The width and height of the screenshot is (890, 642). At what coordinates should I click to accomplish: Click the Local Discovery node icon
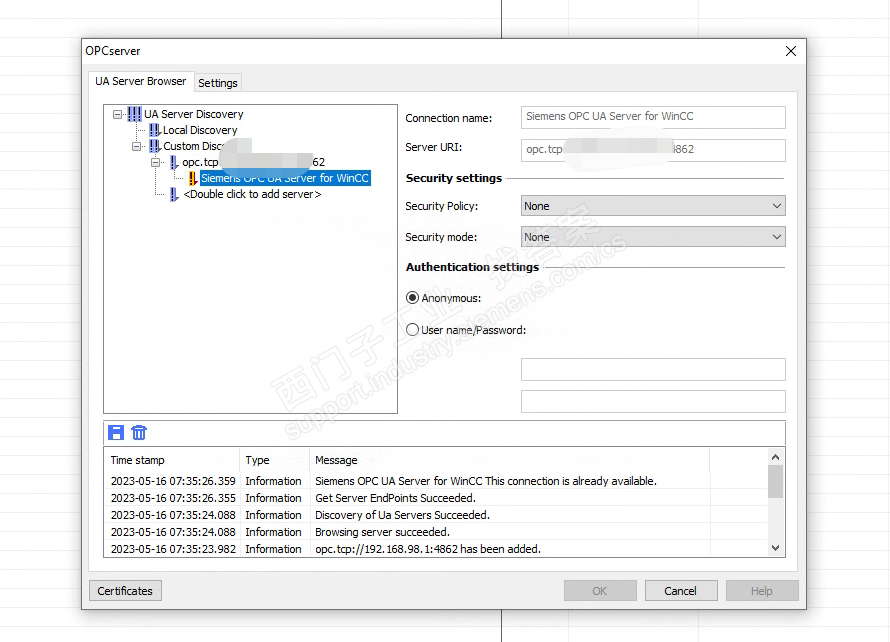(x=154, y=130)
